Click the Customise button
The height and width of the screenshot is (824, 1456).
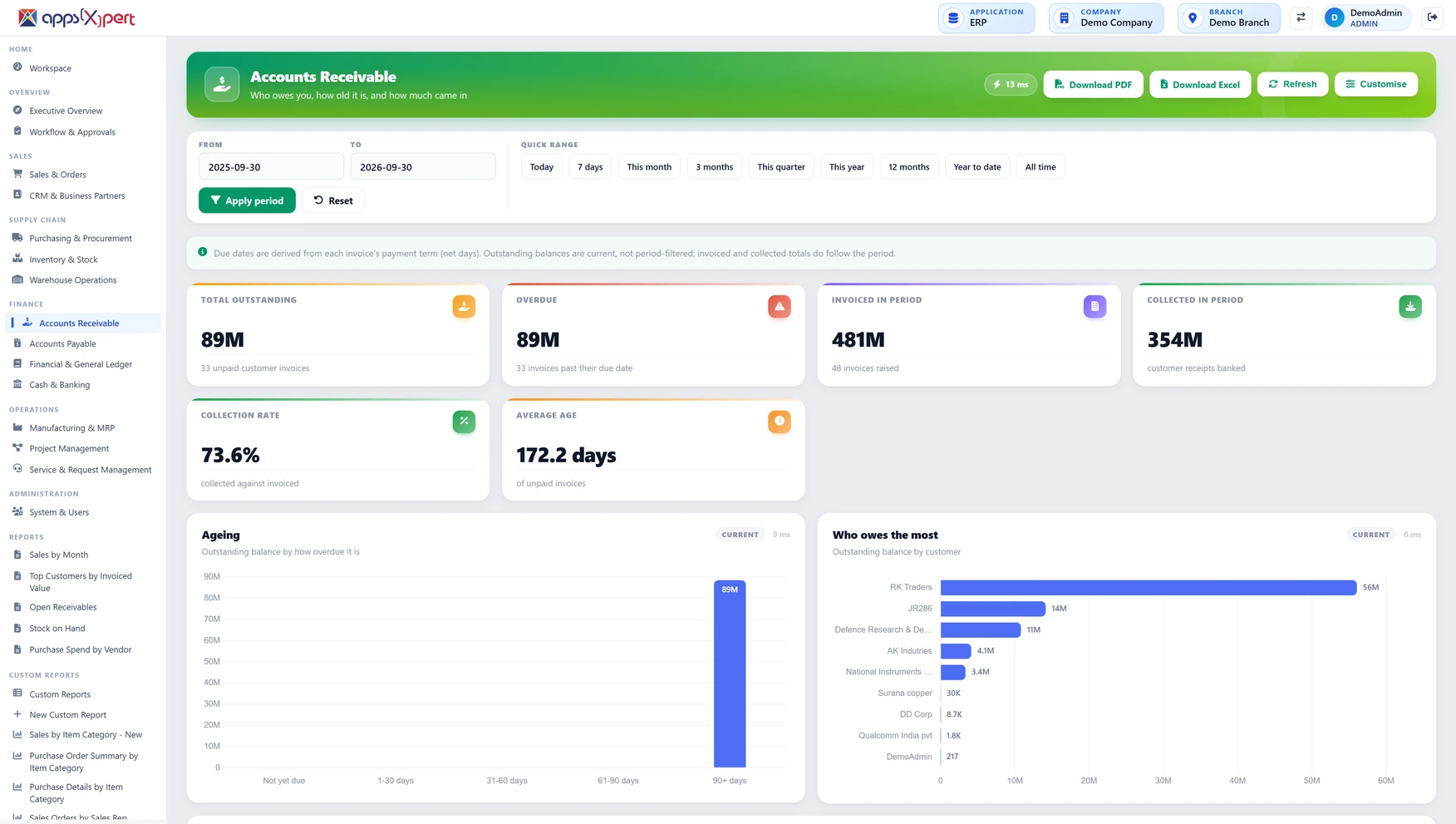(1376, 84)
